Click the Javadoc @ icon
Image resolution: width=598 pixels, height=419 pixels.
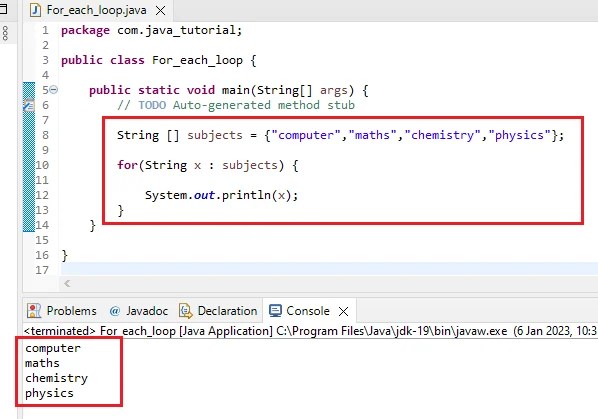[115, 311]
